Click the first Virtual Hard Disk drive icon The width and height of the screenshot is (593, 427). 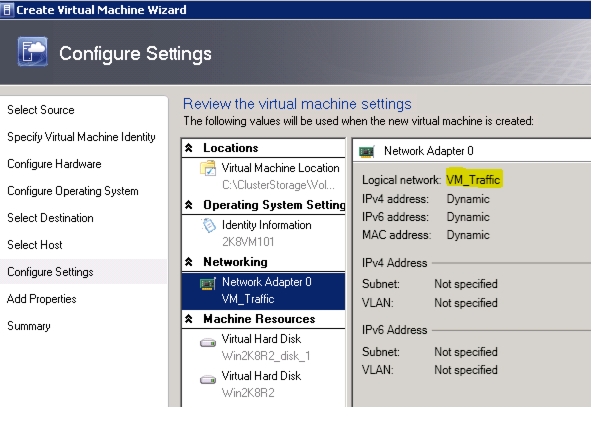208,343
